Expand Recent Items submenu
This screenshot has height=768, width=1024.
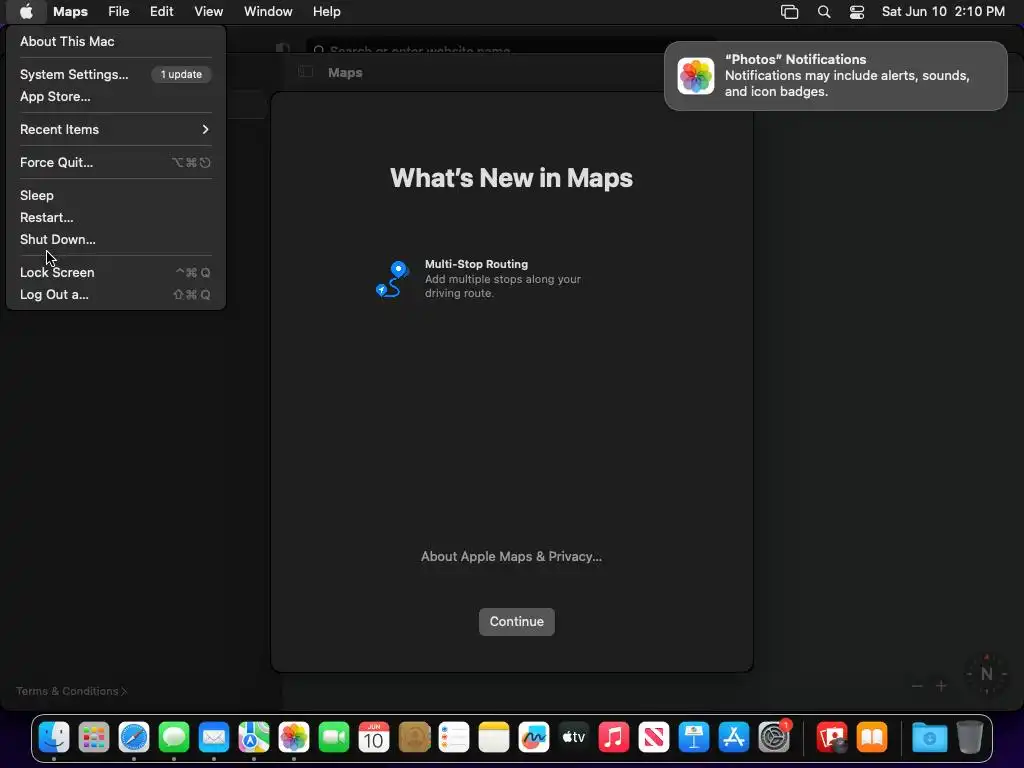coord(116,129)
